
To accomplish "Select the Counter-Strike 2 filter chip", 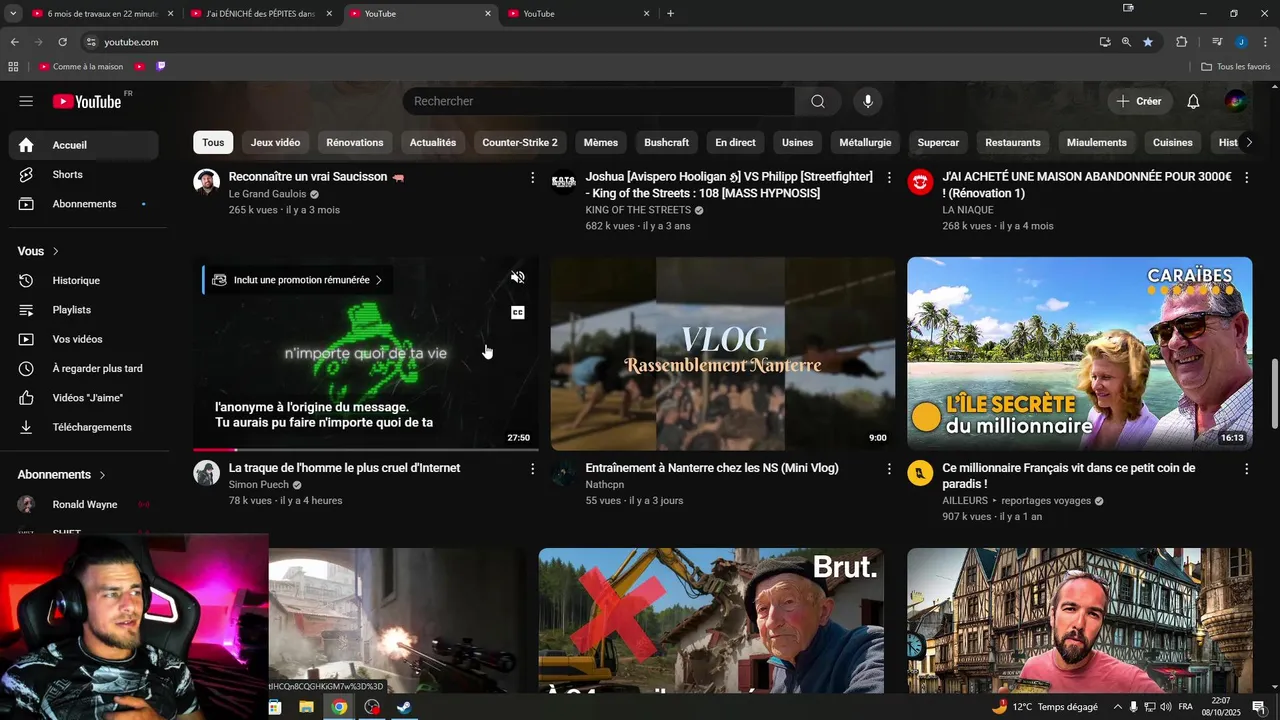I will [520, 142].
